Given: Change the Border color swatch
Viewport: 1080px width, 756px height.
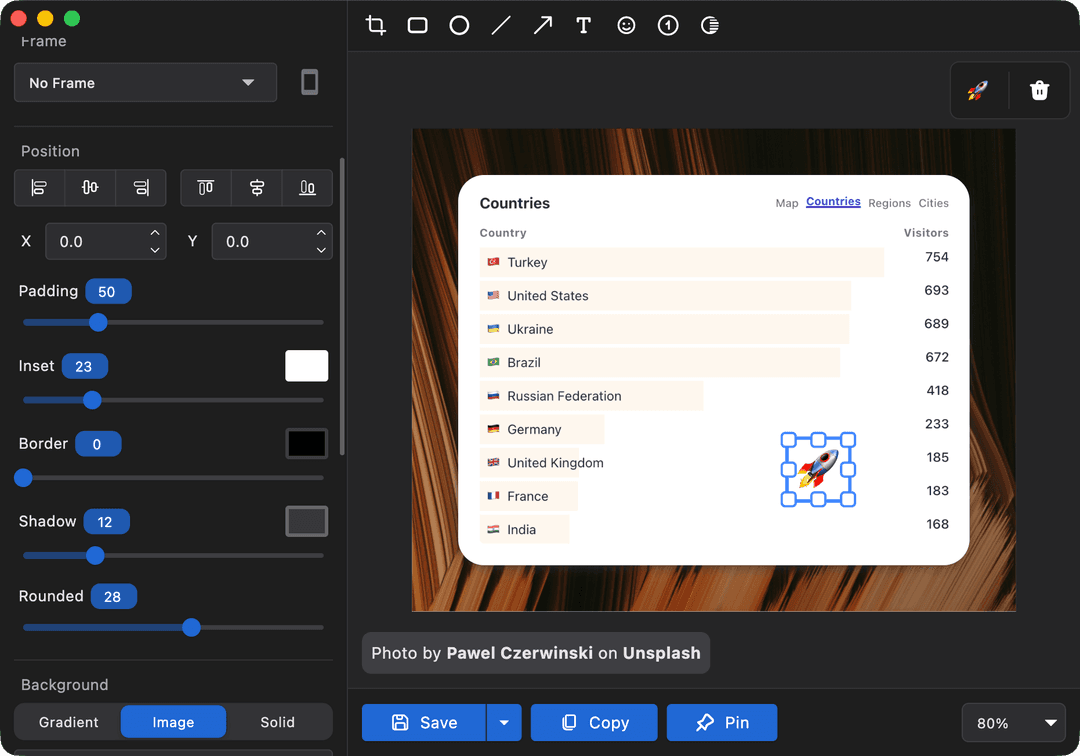Looking at the screenshot, I should [x=307, y=443].
